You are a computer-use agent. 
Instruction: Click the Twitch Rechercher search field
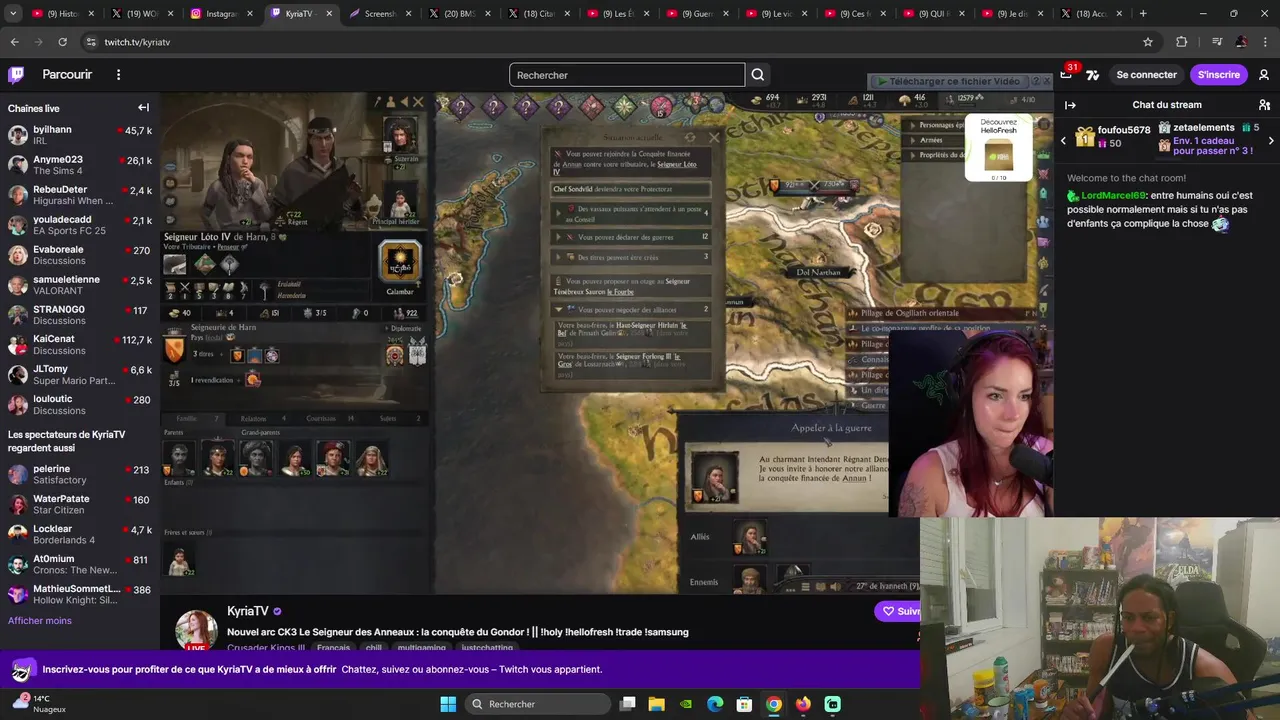pos(627,75)
